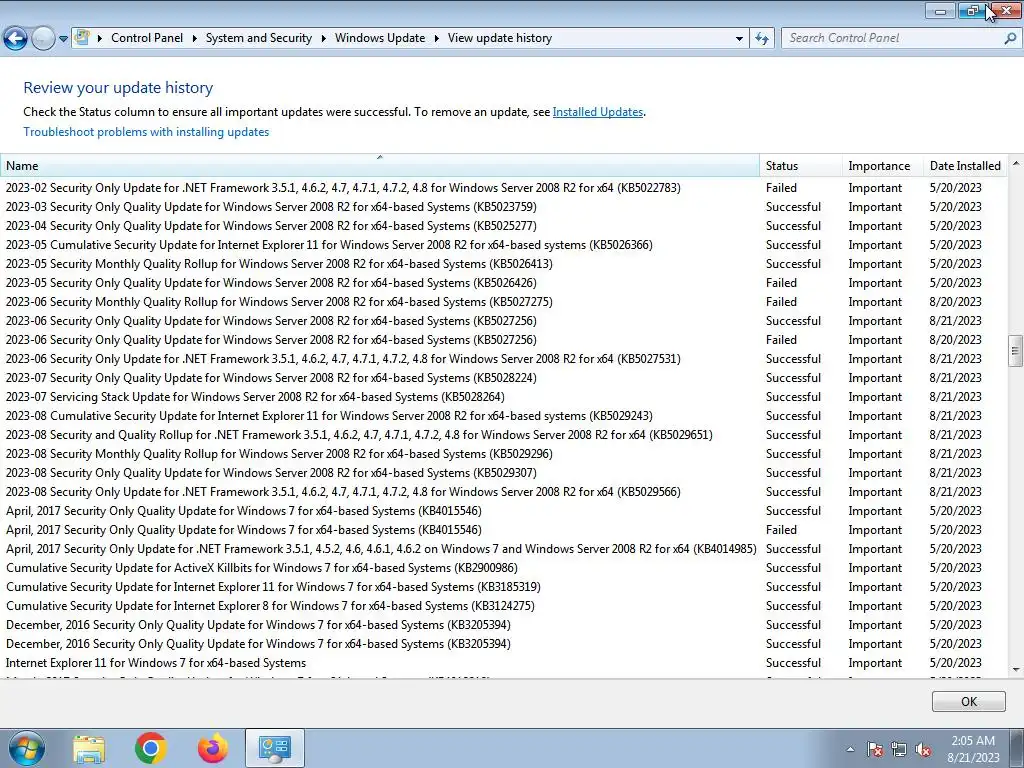This screenshot has height=768, width=1024.
Task: Open clock showing 2:05 AM
Action: (973, 749)
